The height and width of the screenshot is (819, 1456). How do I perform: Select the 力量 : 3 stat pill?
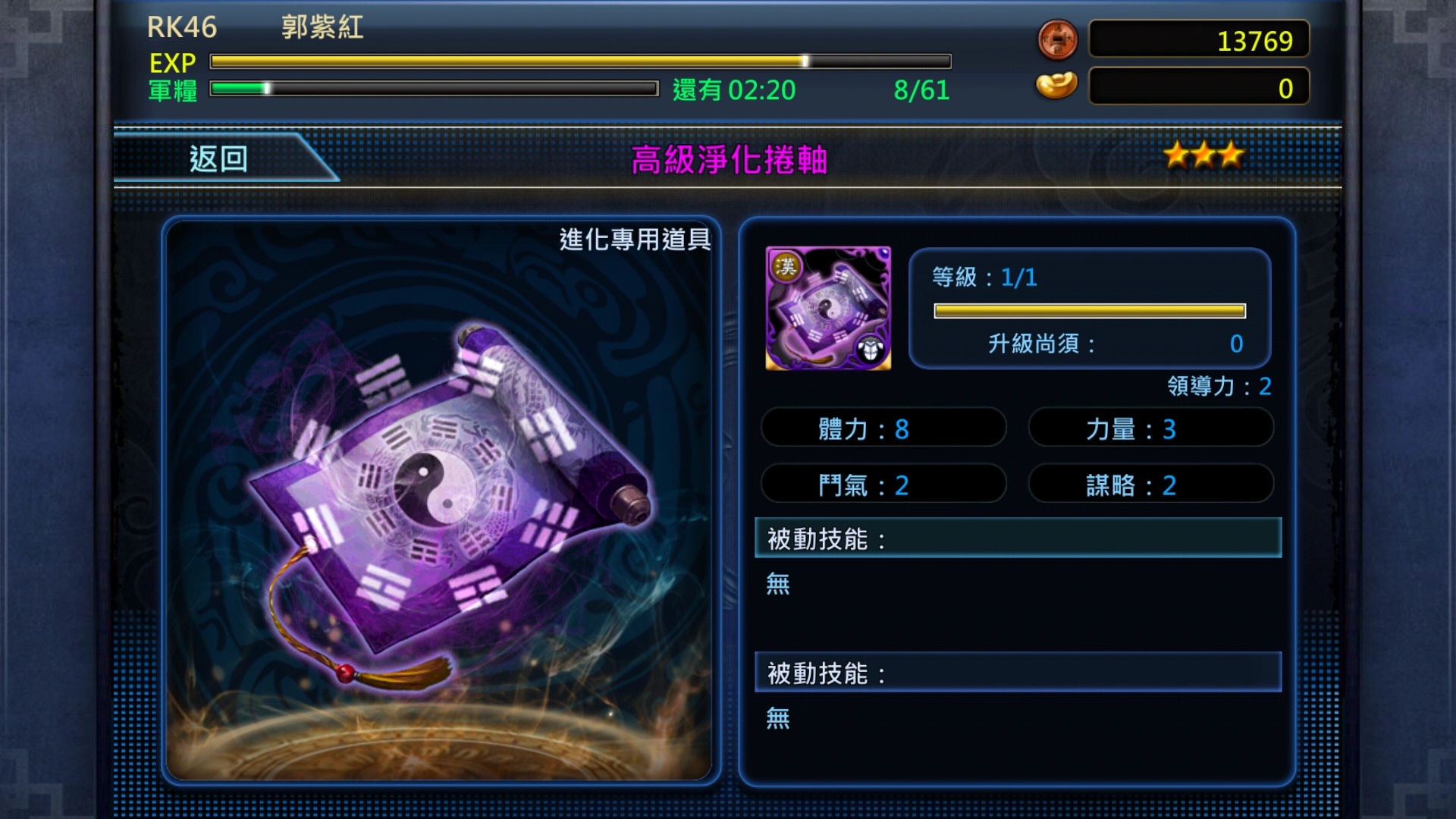click(x=1150, y=428)
